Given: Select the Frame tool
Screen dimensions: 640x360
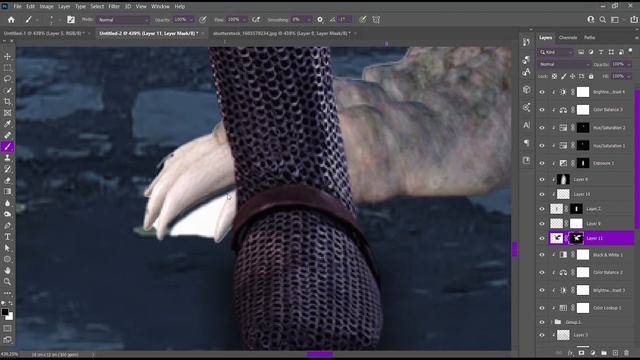Looking at the screenshot, I should click(7, 113).
